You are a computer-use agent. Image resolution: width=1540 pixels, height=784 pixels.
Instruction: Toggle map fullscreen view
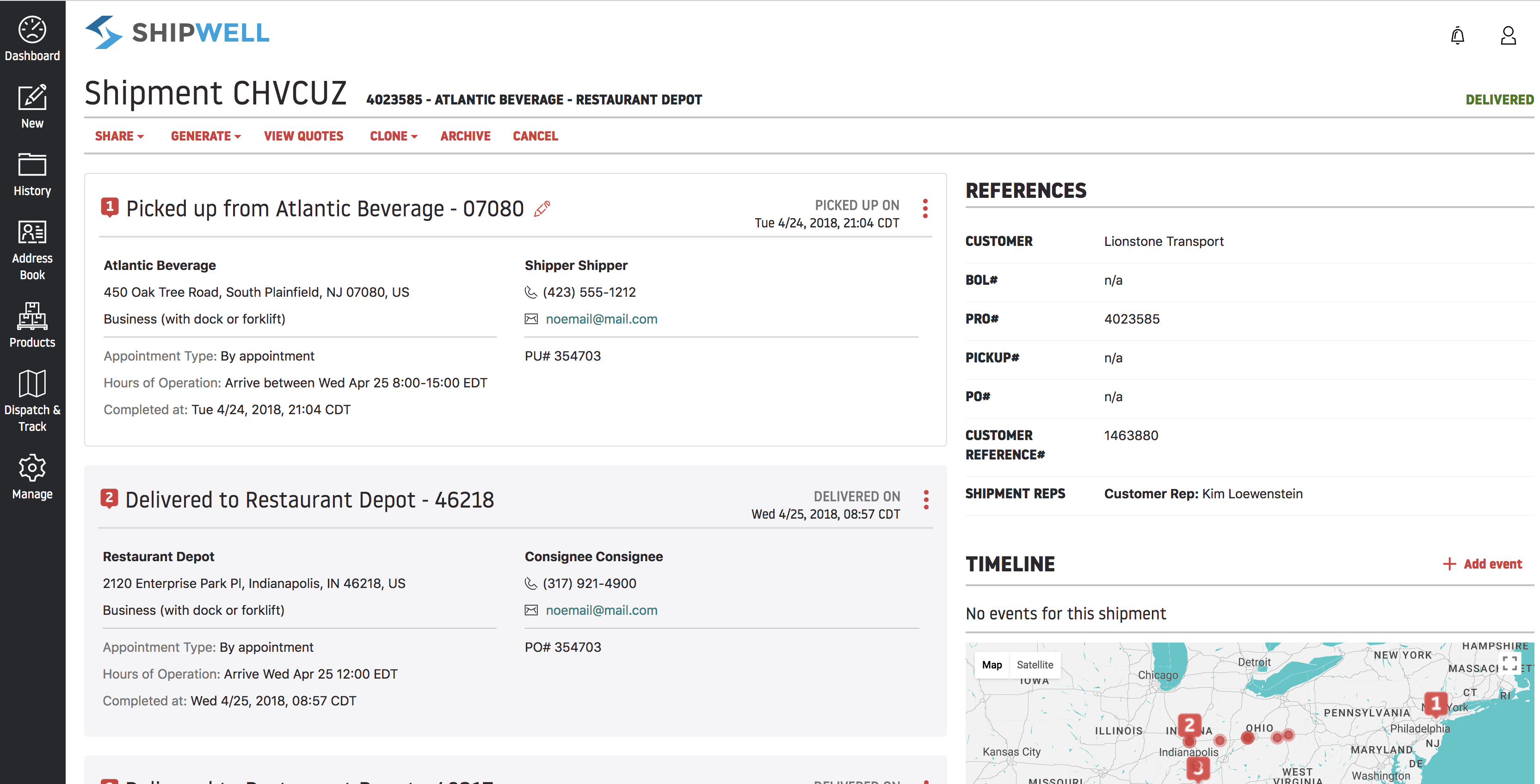tap(1509, 663)
